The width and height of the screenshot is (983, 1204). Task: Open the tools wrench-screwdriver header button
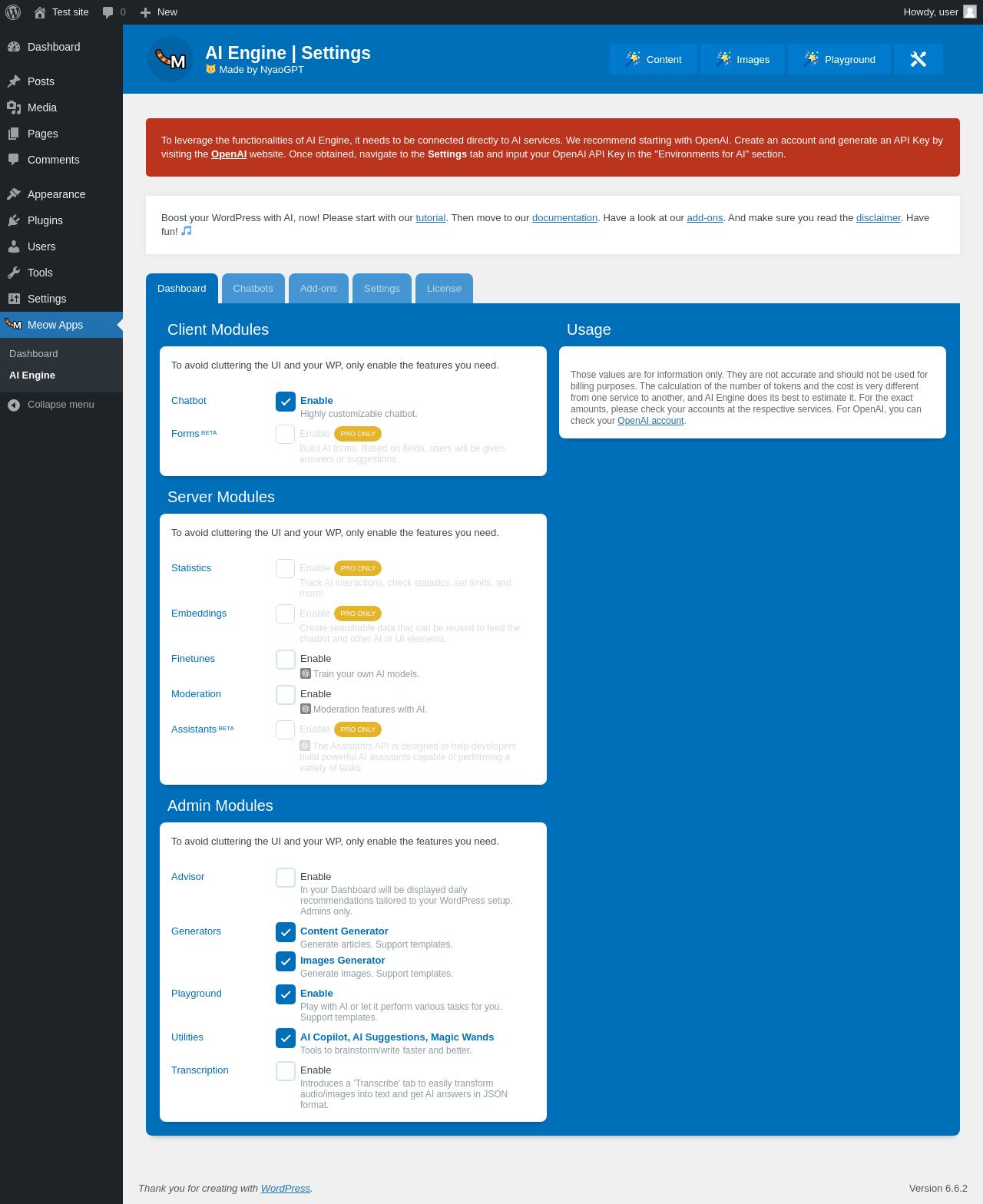pyautogui.click(x=918, y=59)
